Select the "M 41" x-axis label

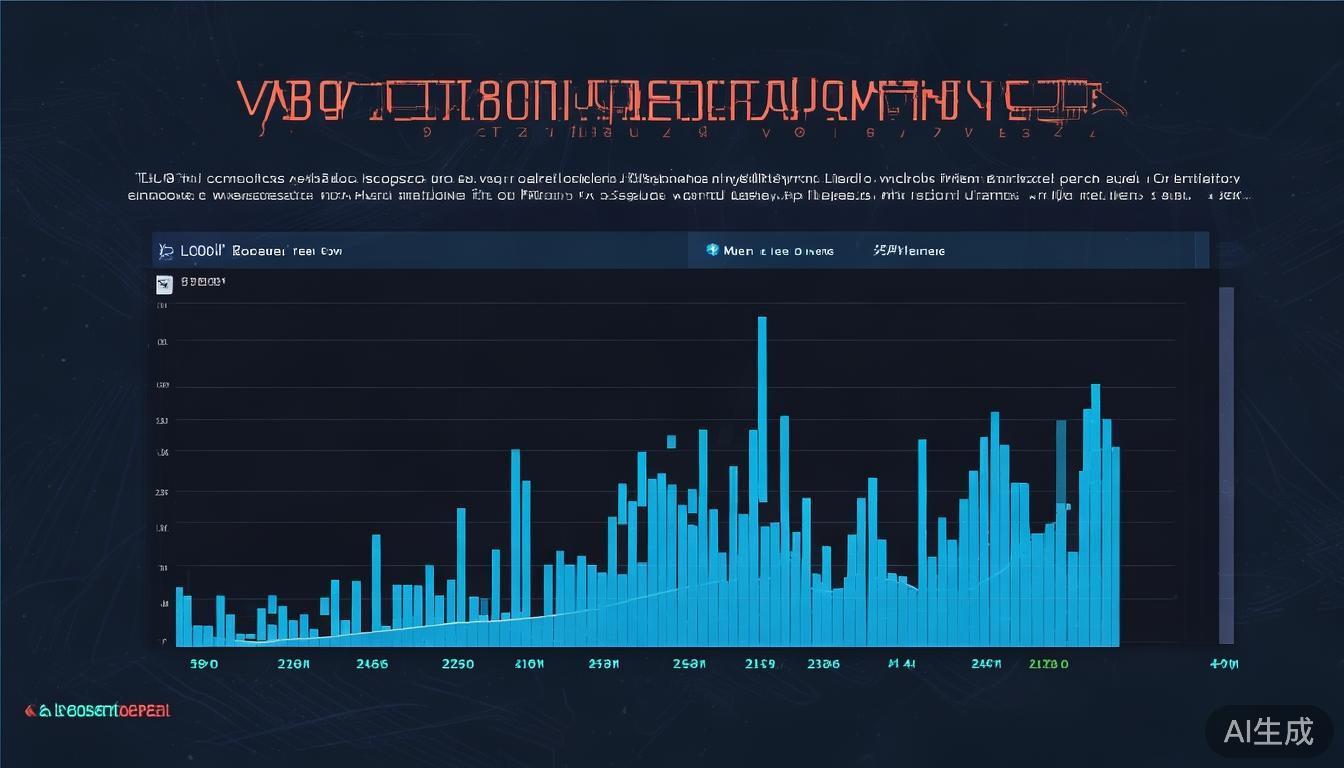click(x=901, y=663)
